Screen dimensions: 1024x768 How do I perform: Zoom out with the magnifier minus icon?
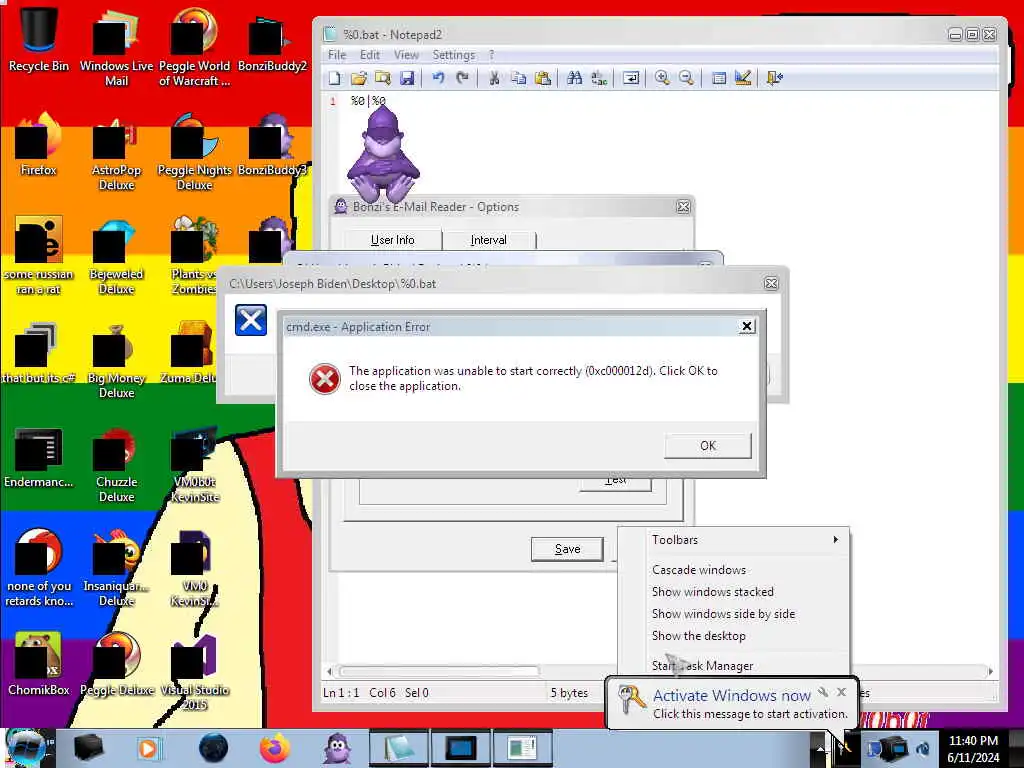(x=686, y=78)
